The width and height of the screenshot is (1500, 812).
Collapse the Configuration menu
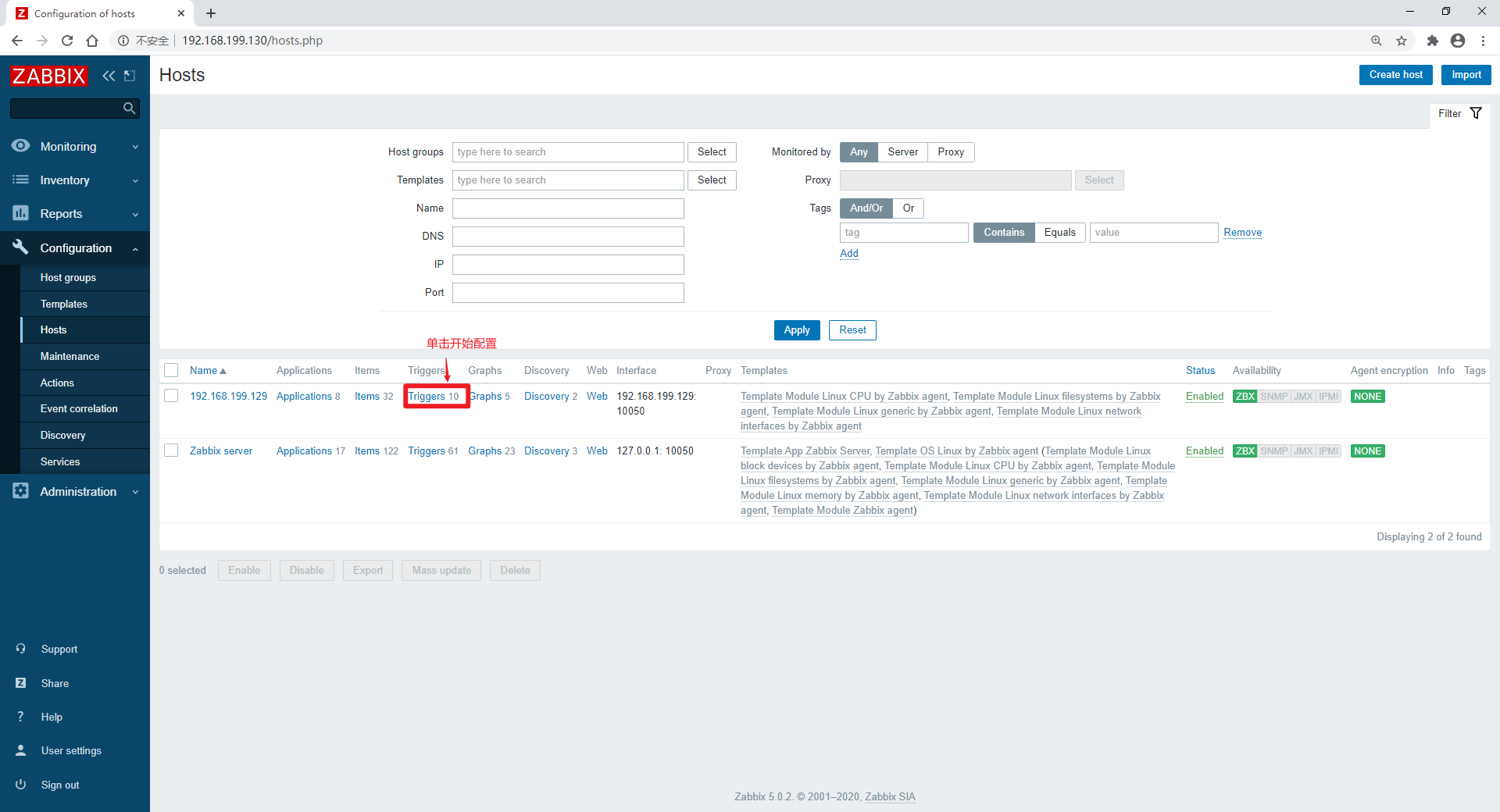pyautogui.click(x=75, y=248)
